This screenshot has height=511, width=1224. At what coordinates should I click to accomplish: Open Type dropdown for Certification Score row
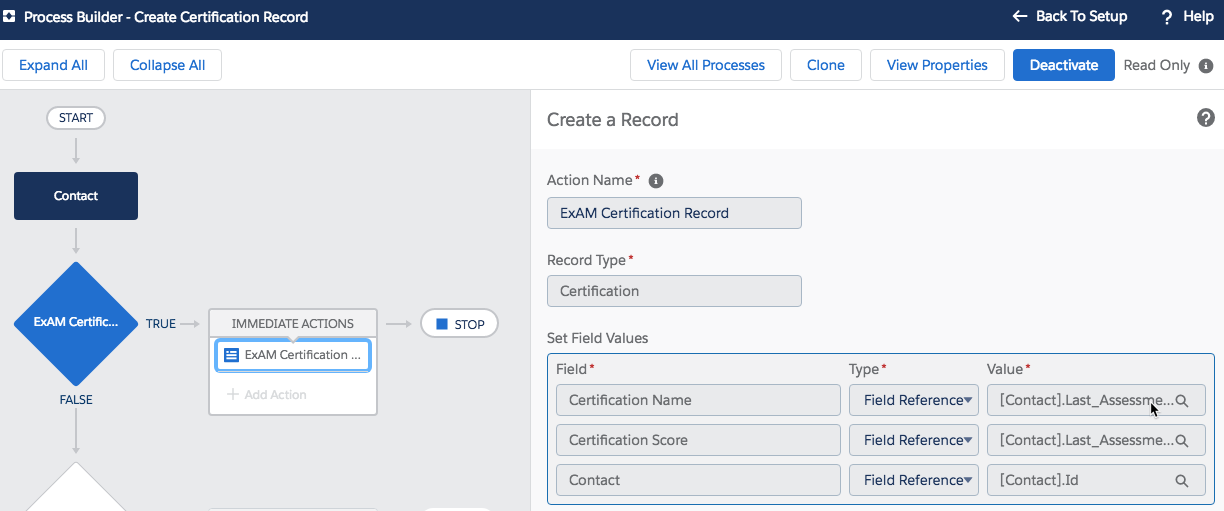click(913, 440)
